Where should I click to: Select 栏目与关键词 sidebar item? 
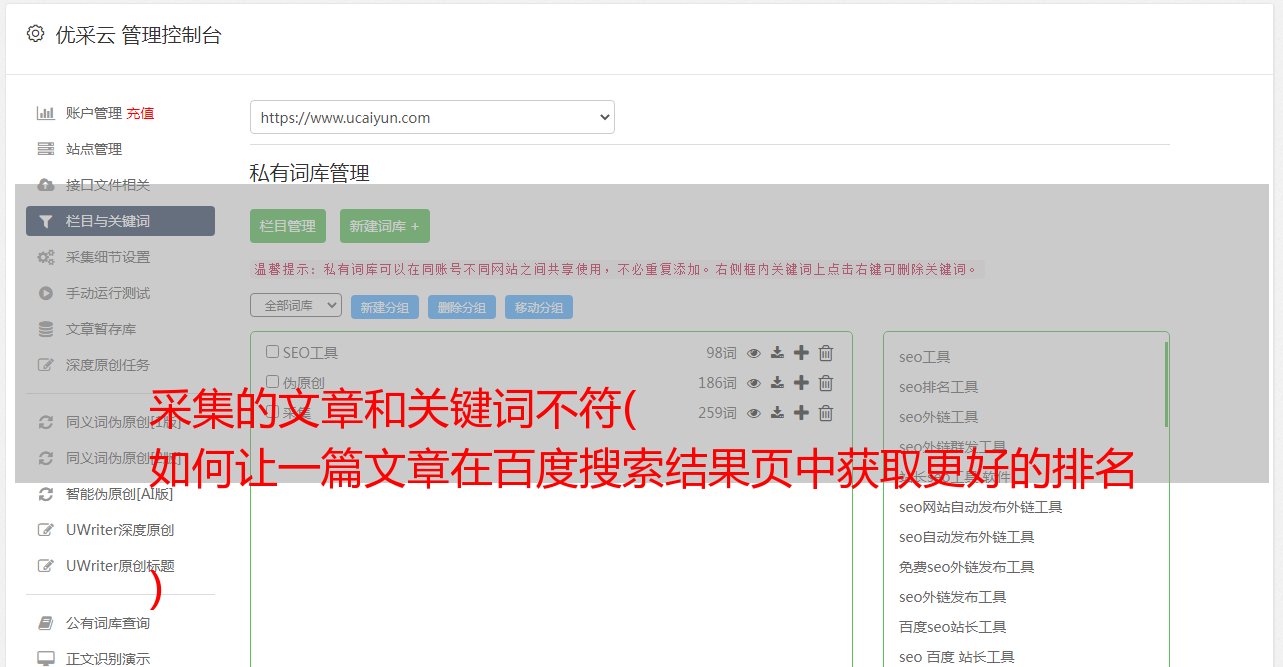[120, 221]
